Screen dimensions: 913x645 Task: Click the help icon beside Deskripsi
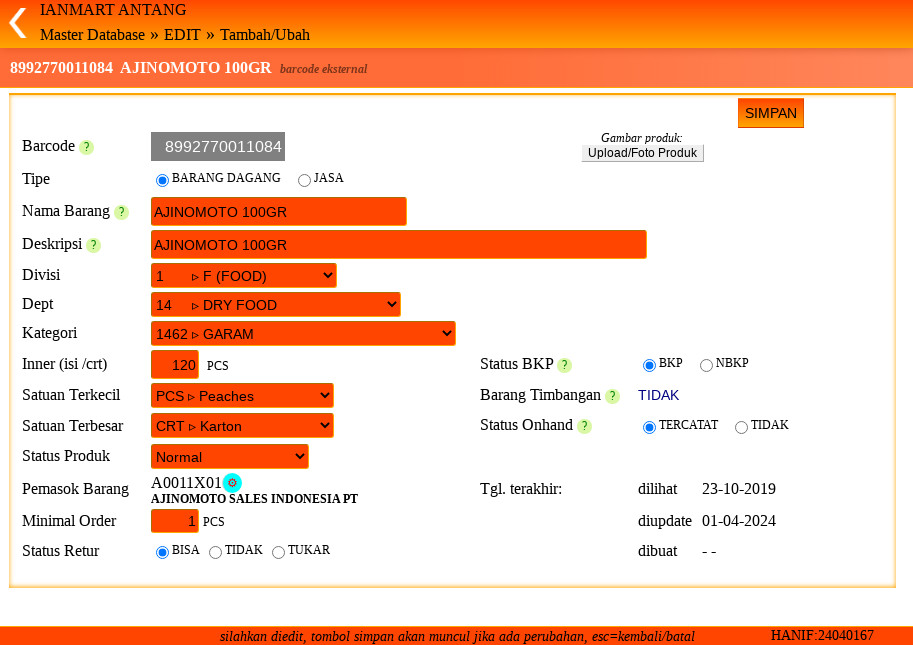pyautogui.click(x=93, y=245)
